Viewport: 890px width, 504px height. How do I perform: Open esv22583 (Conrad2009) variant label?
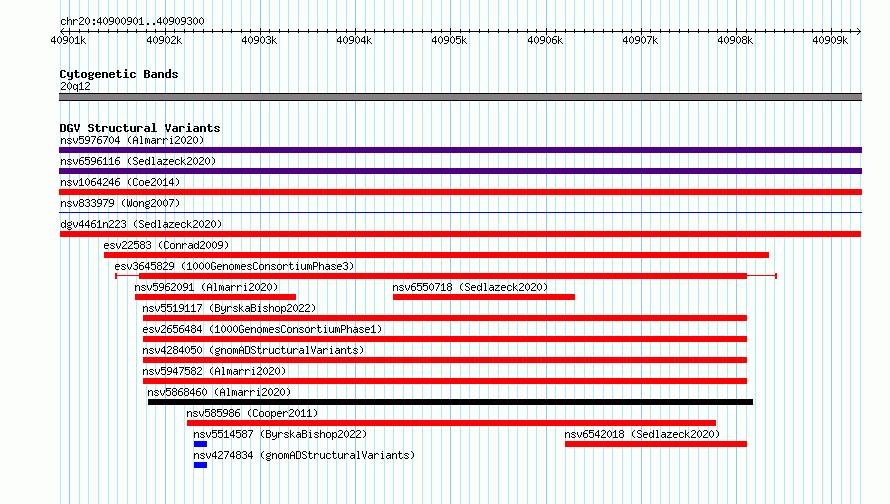pos(166,245)
